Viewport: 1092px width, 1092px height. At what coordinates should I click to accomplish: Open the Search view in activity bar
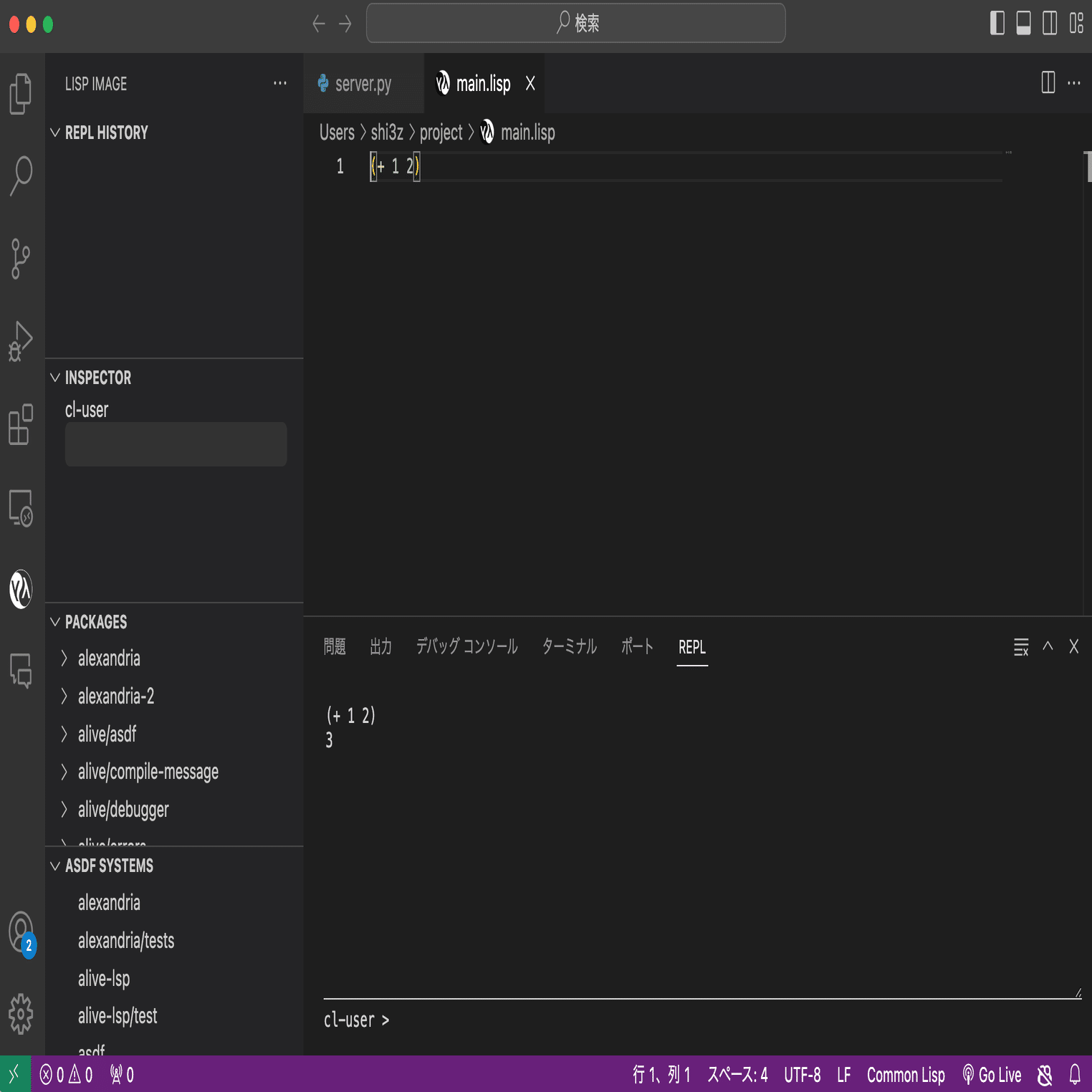coord(21,176)
